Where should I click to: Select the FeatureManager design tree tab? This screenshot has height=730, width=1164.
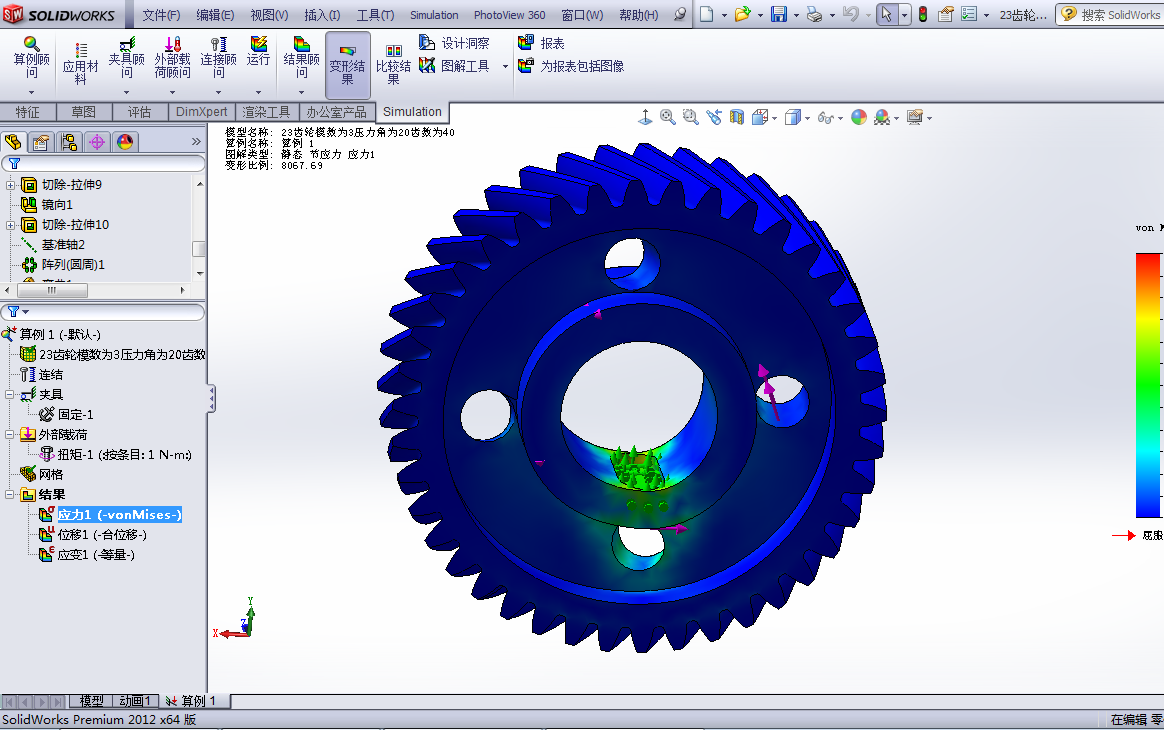[13, 141]
